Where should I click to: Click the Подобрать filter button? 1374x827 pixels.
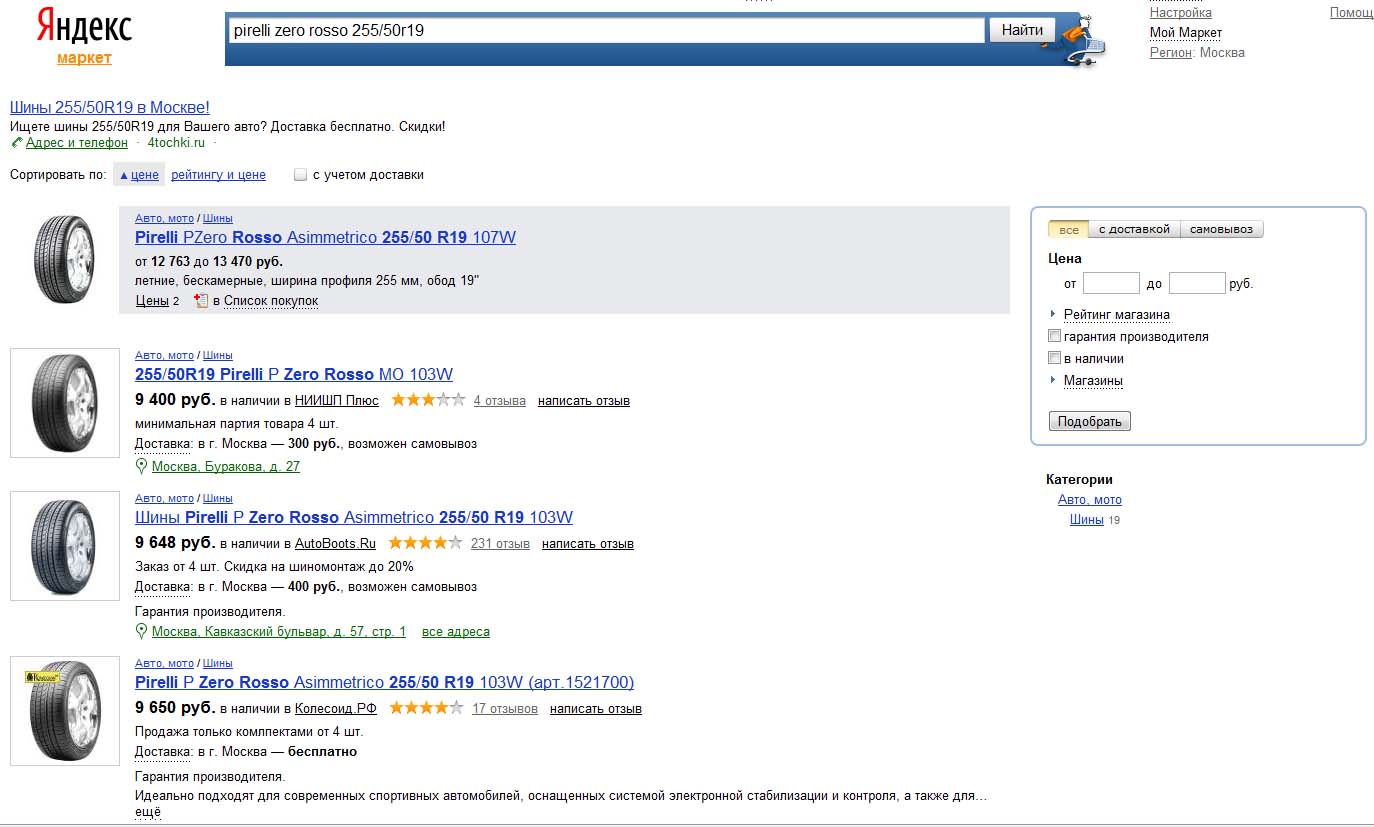1090,421
